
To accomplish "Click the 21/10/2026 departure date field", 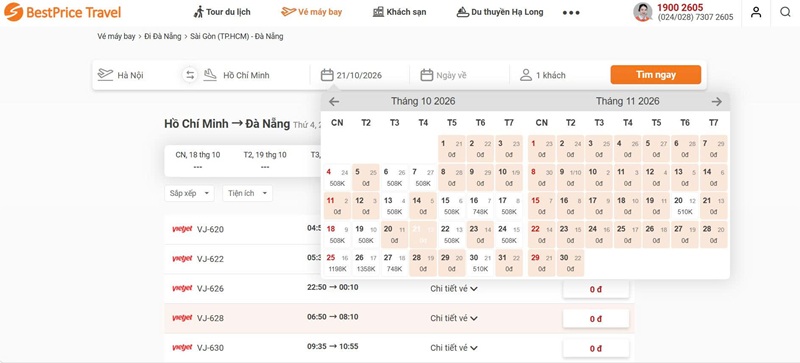I will (x=359, y=75).
